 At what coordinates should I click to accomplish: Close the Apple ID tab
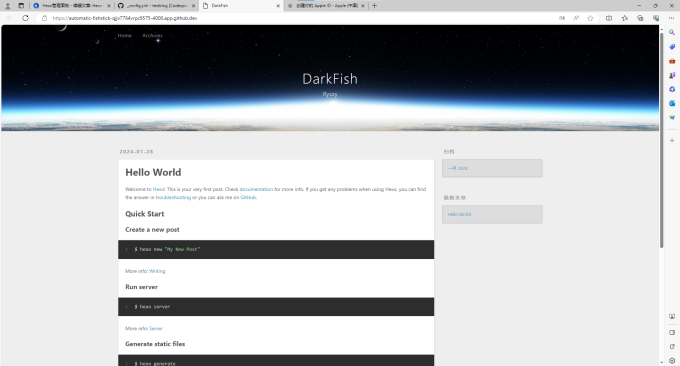[x=363, y=6]
